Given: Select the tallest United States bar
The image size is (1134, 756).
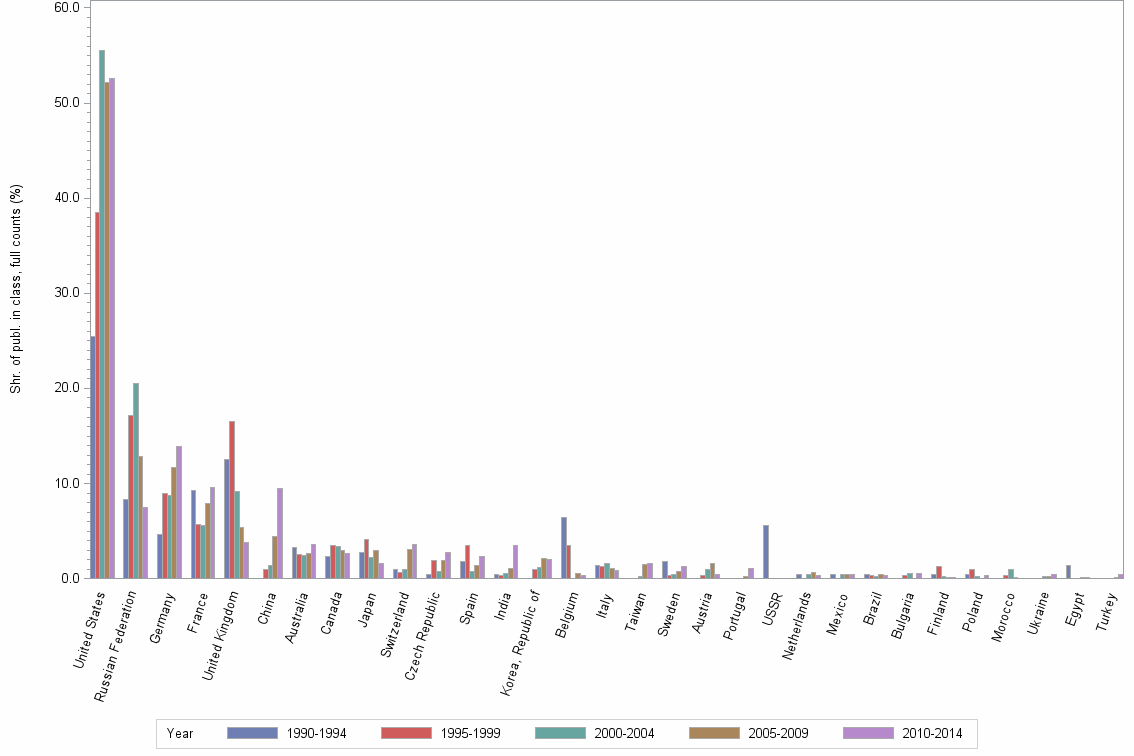Looking at the screenshot, I should [x=103, y=300].
